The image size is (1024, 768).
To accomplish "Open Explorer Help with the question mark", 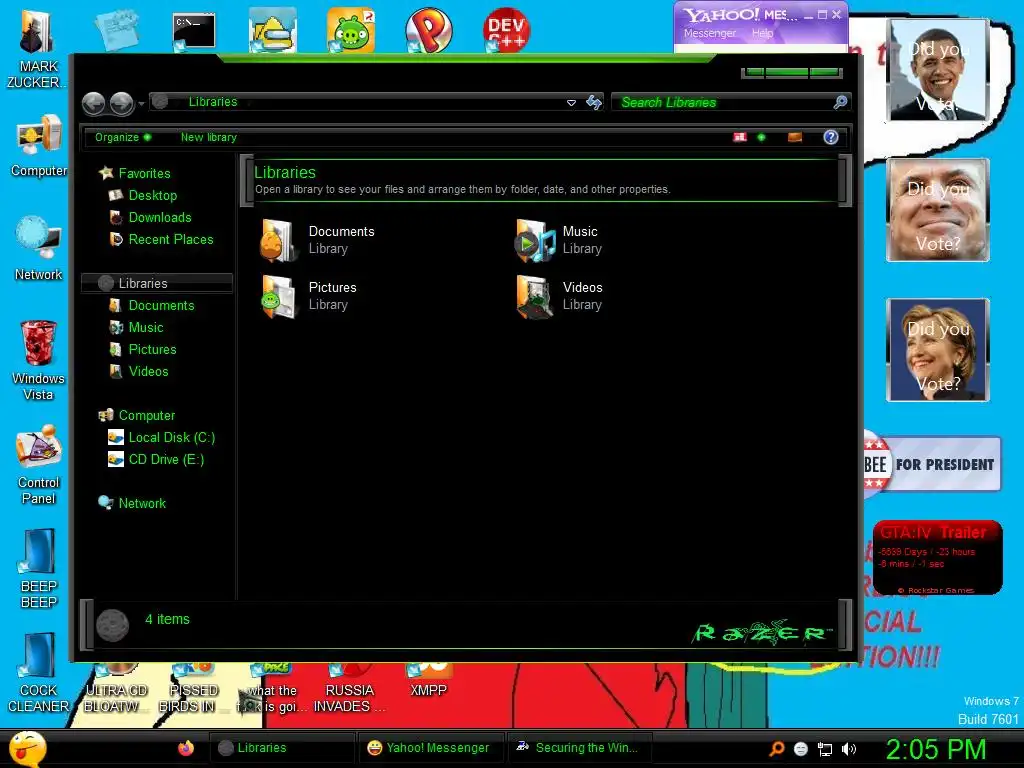I will tap(831, 137).
